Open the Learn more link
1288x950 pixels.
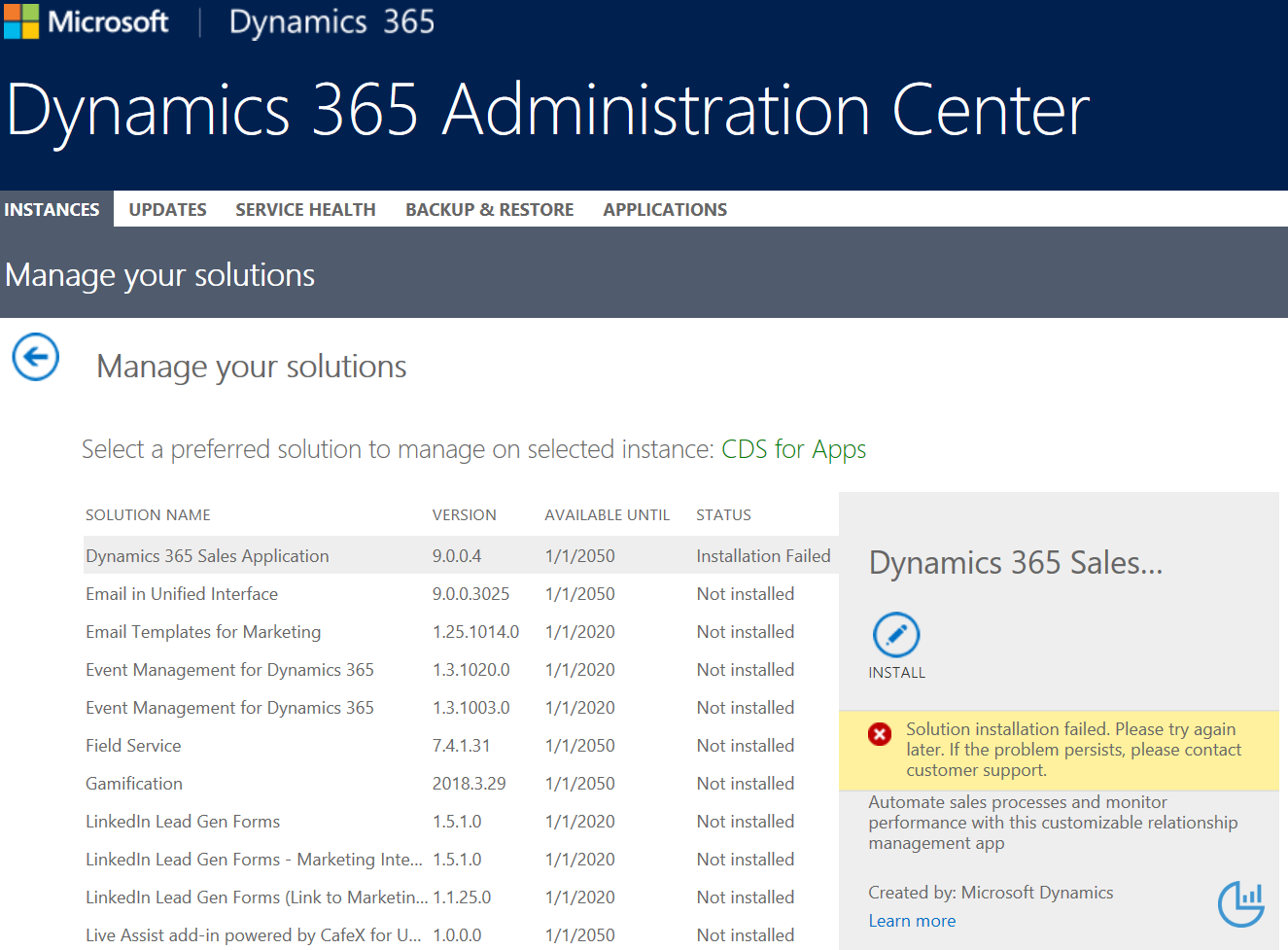coord(912,921)
